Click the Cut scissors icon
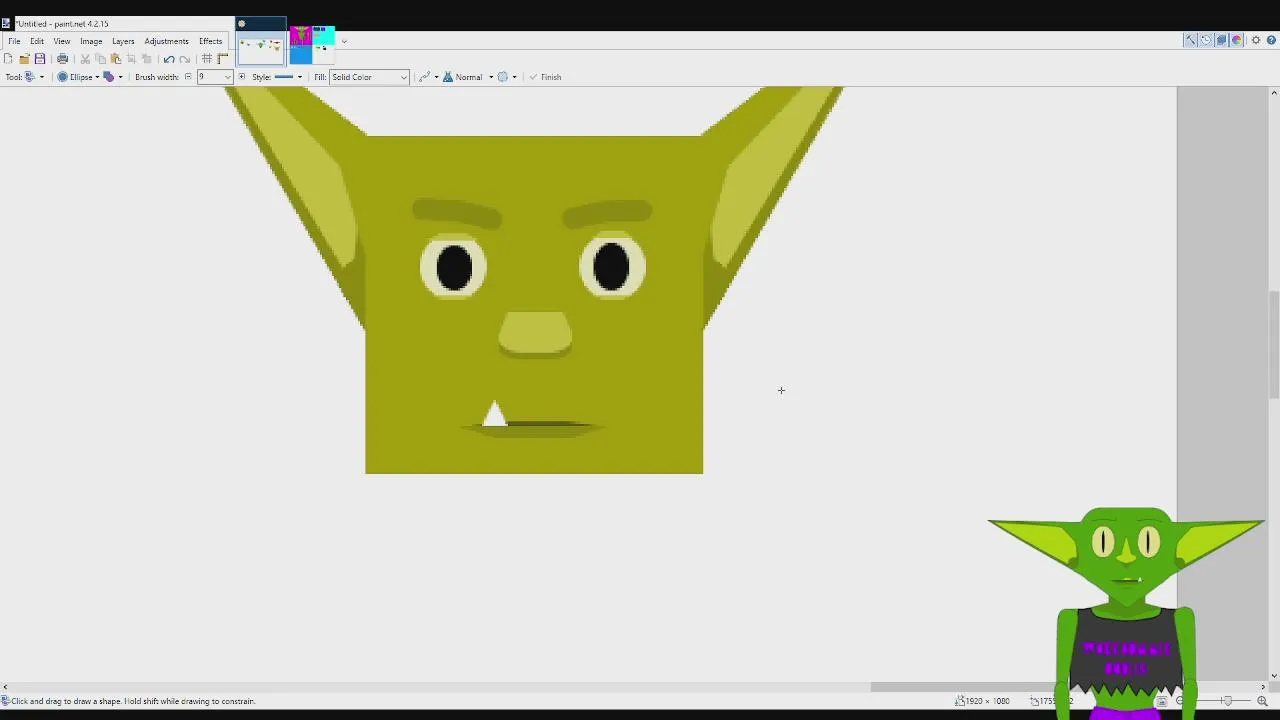The image size is (1280, 720). point(85,59)
